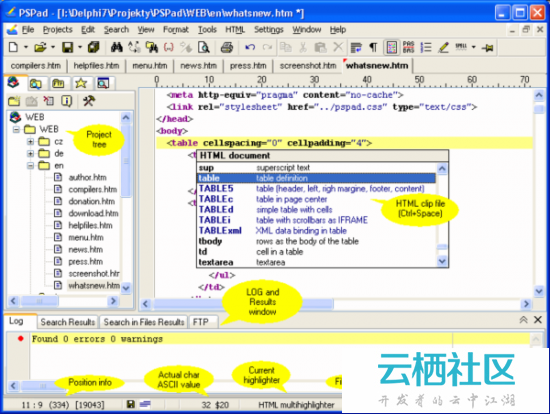Choose tbody entry in clip list
Image resolution: width=550 pixels, height=414 pixels.
316,241
